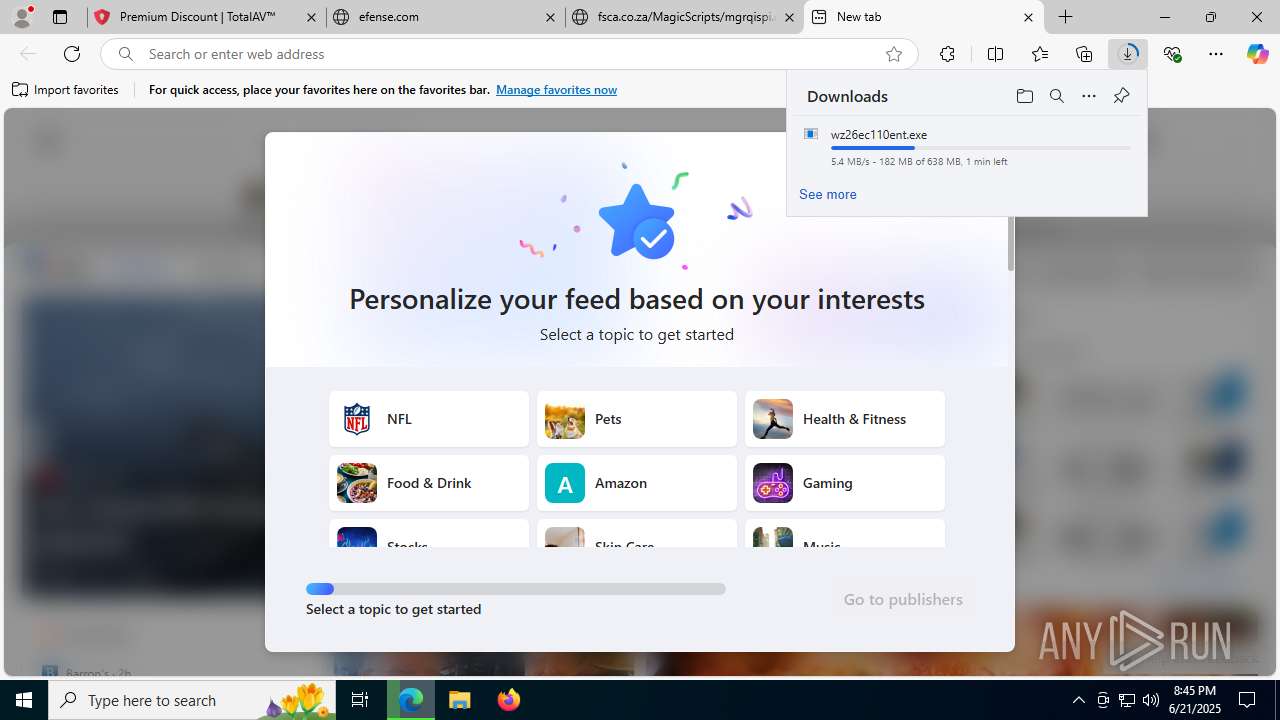1280x720 pixels.
Task: Click See more in Downloads
Action: pyautogui.click(x=827, y=194)
